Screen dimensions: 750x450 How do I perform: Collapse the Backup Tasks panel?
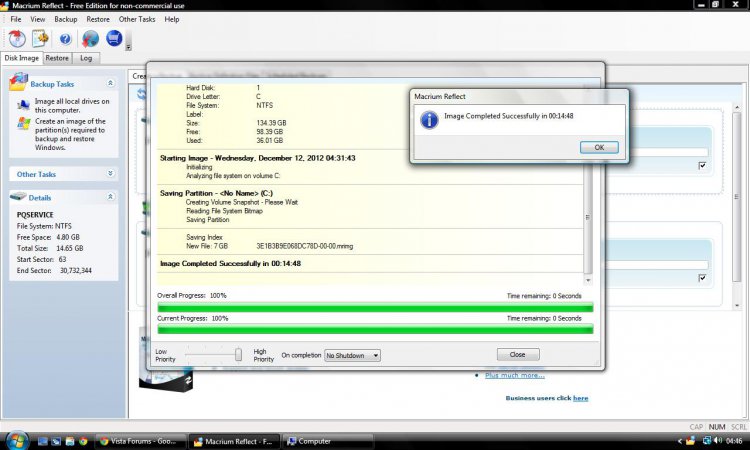[110, 83]
